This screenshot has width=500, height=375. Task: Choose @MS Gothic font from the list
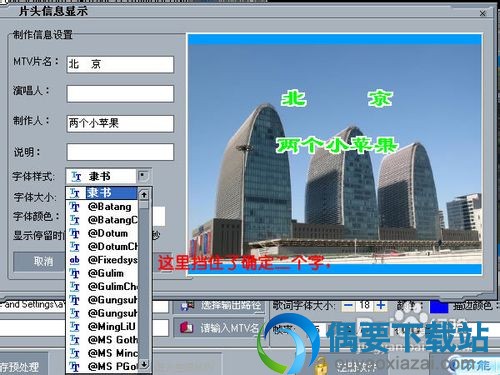click(x=101, y=340)
